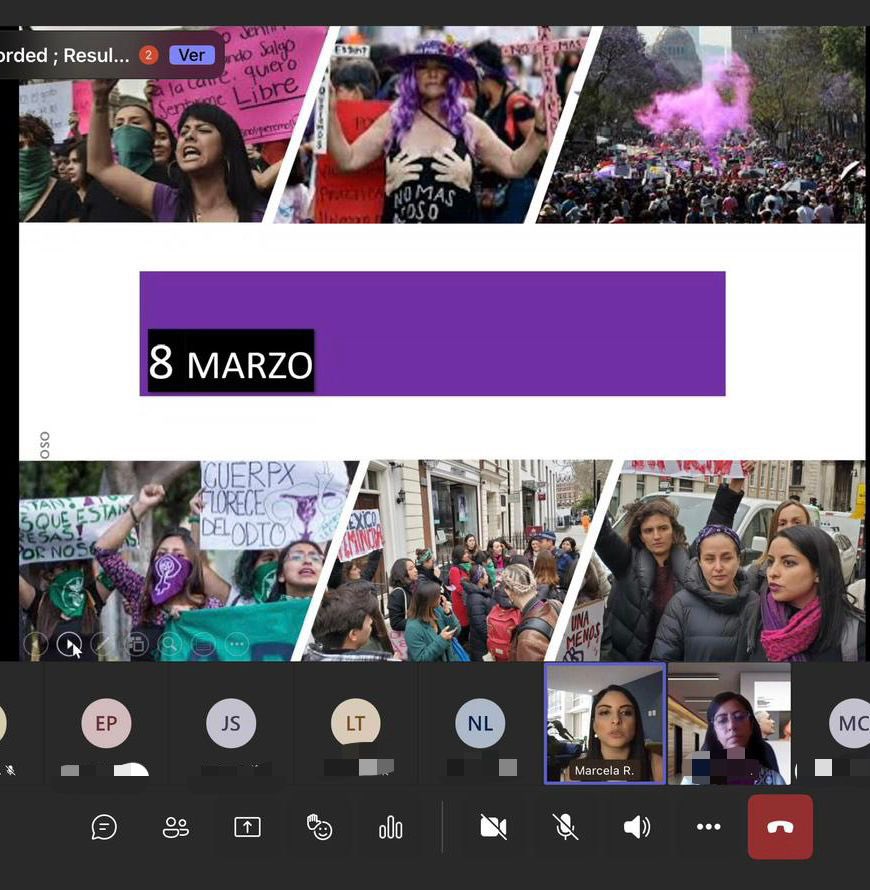Activate the slideshow zoom magnifier
This screenshot has width=870, height=890.
click(x=170, y=644)
